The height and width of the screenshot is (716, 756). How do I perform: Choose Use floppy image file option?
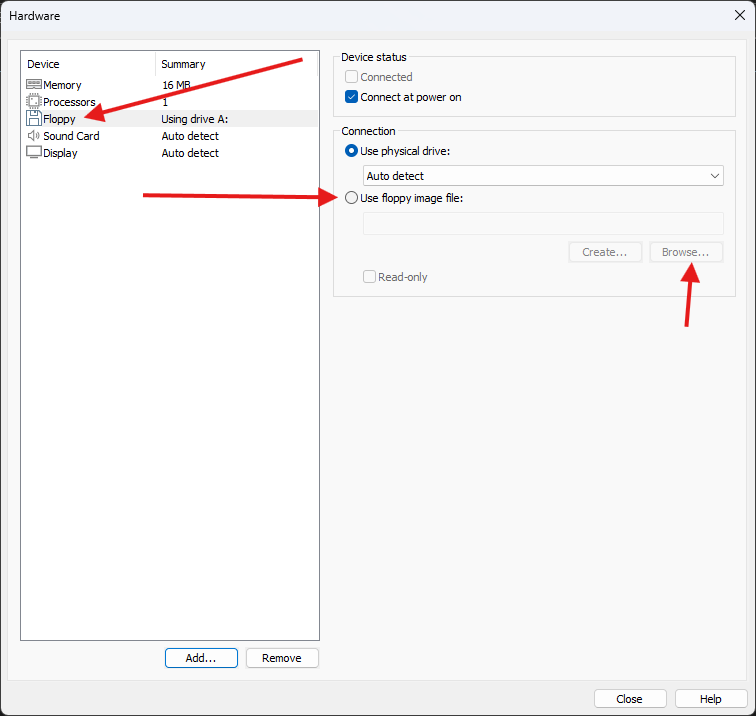click(x=351, y=198)
